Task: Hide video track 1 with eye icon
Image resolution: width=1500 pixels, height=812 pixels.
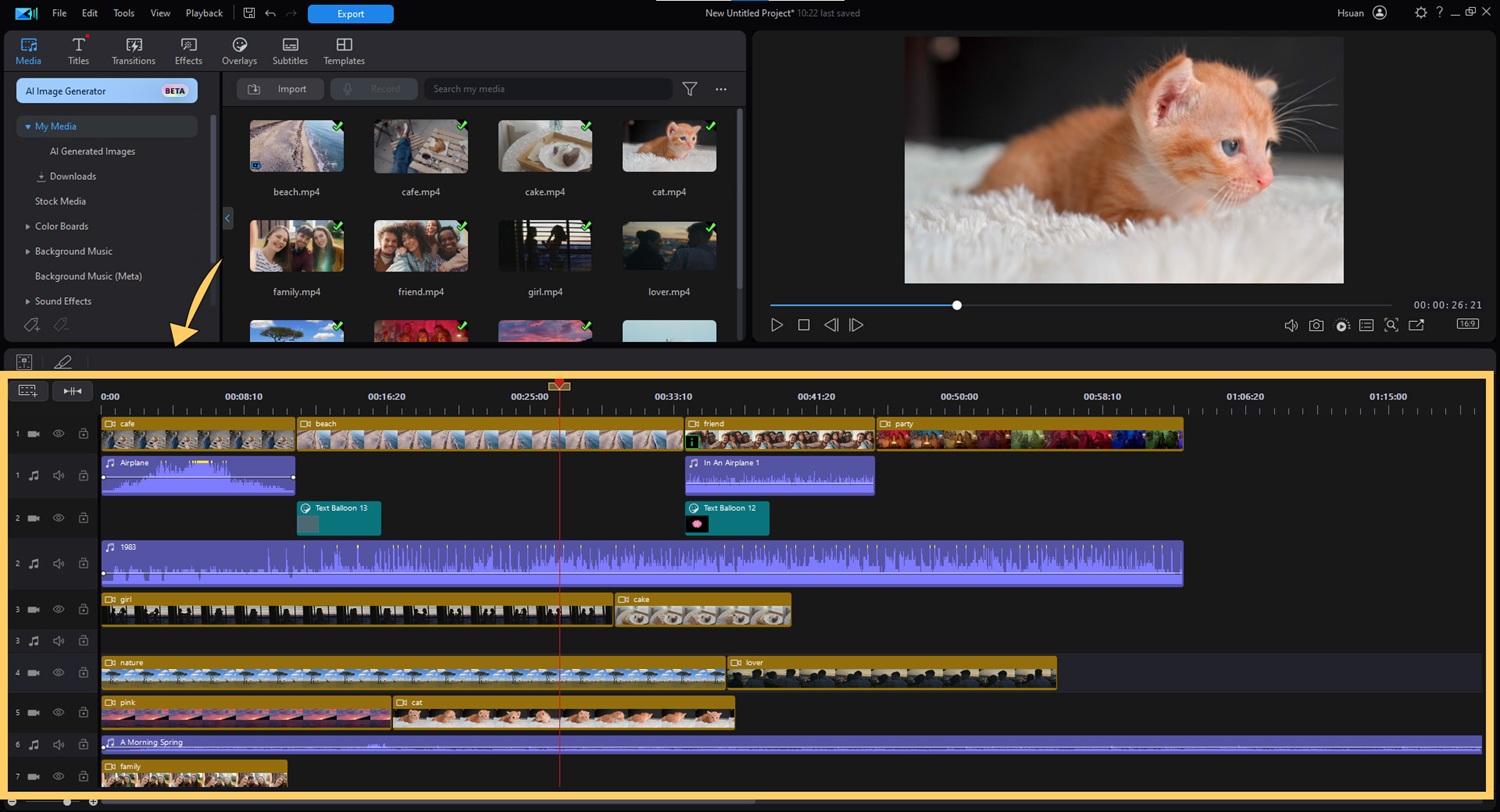Action: click(59, 434)
